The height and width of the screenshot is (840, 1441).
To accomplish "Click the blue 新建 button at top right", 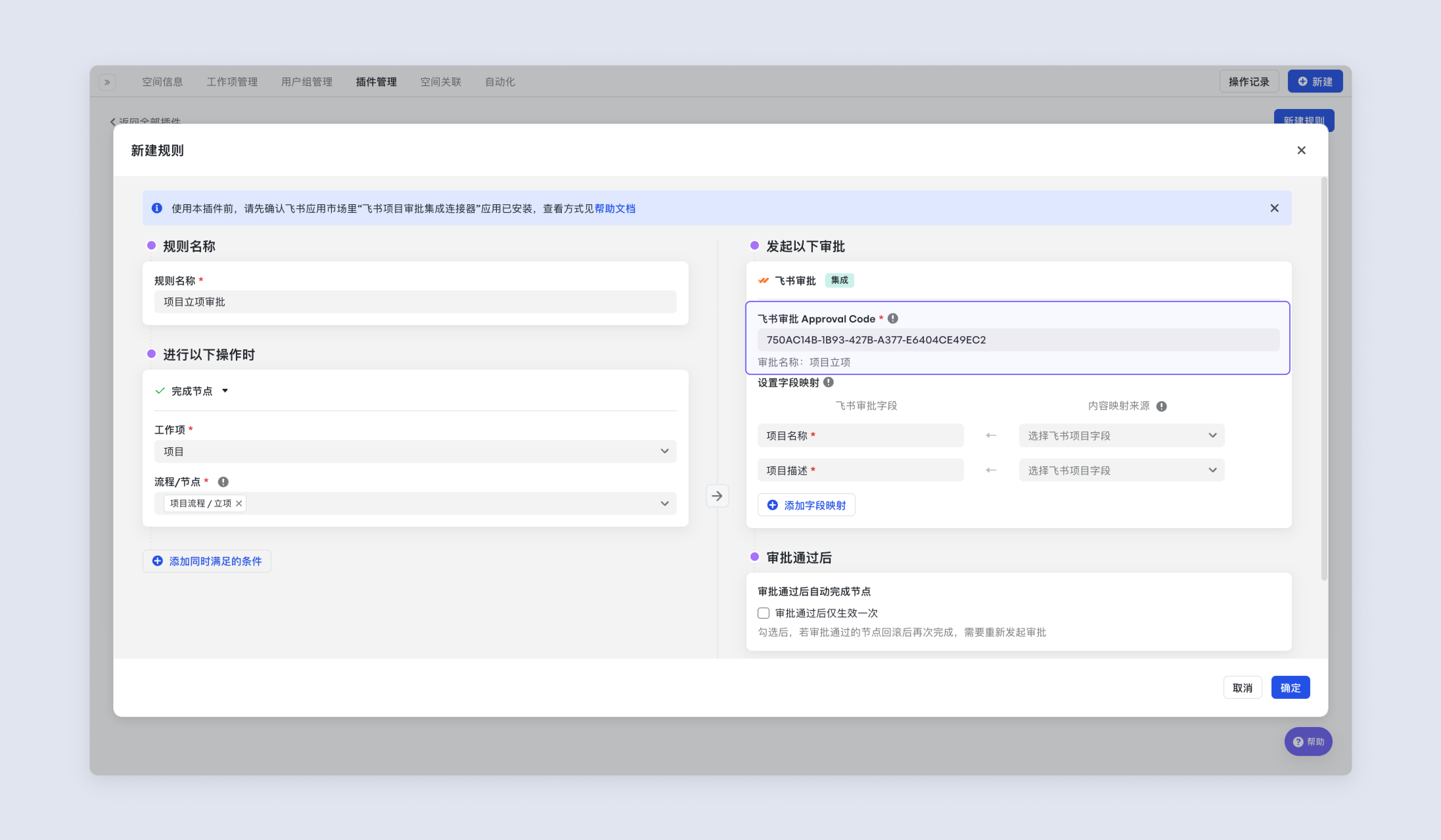I will [x=1315, y=81].
